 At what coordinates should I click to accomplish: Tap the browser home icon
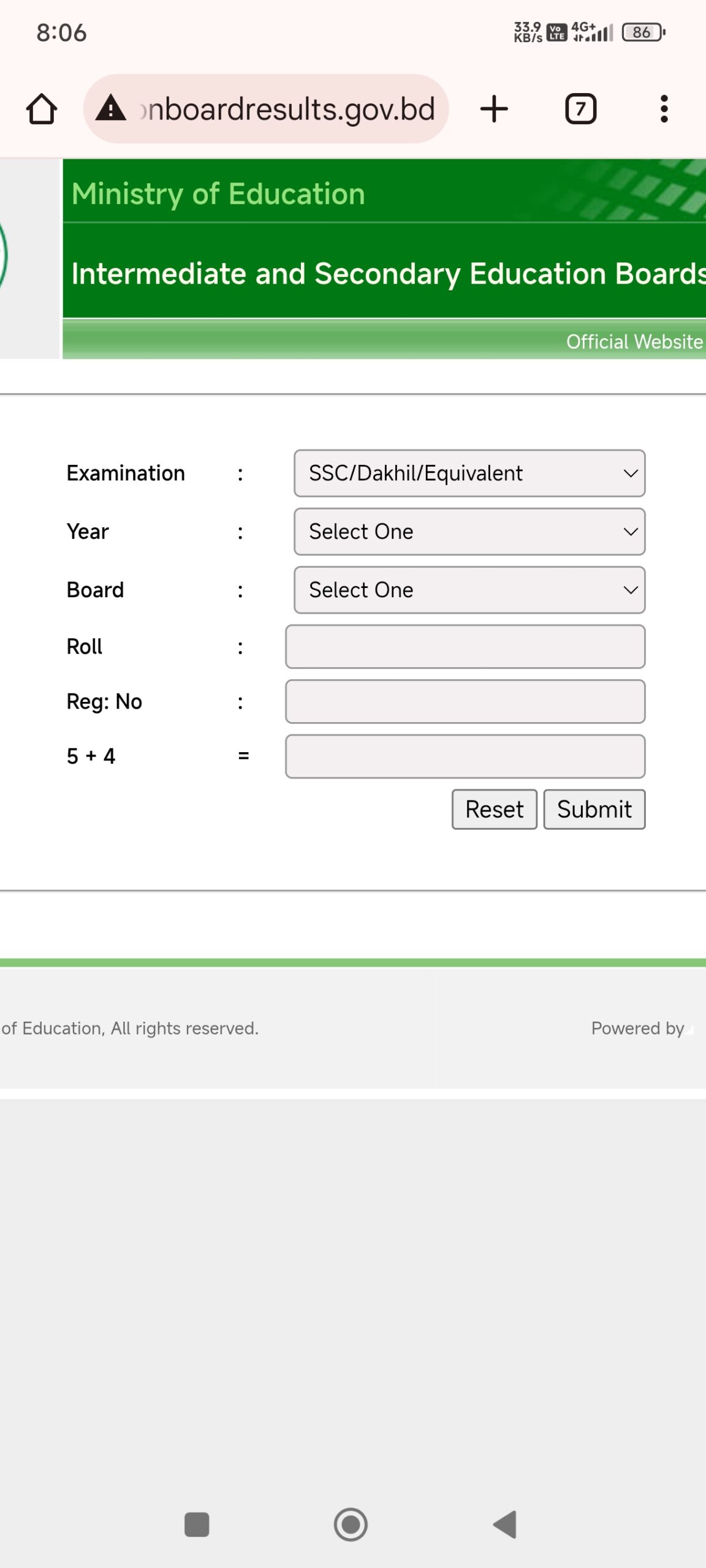[x=42, y=110]
